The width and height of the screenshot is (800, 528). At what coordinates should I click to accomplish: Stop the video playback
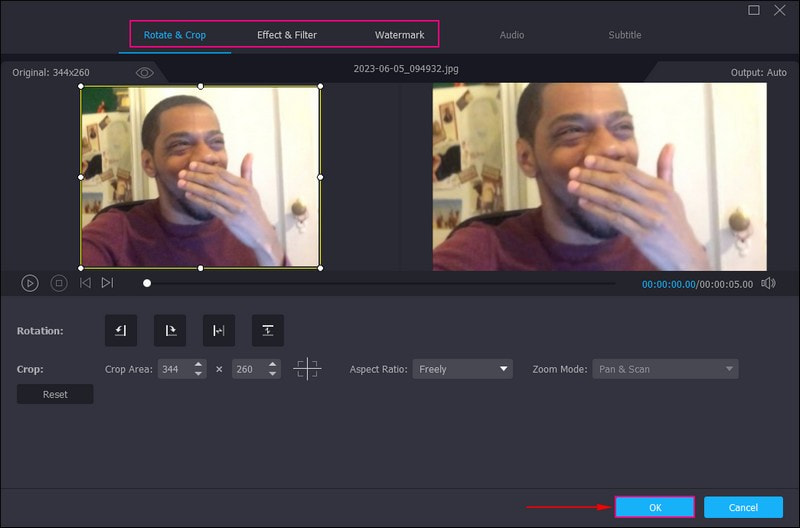pyautogui.click(x=59, y=283)
